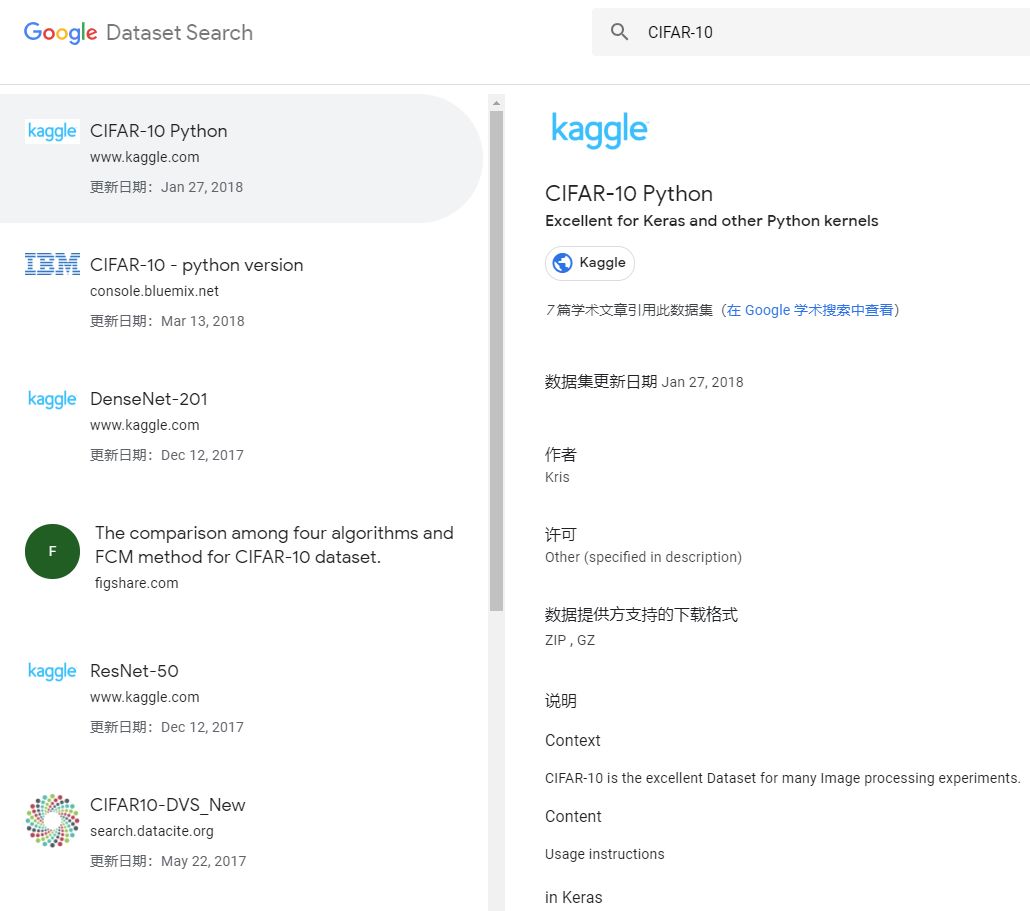Image resolution: width=1030 pixels, height=911 pixels.
Task: Click the Kaggle logo beside ResNet-50
Action: pos(52,671)
